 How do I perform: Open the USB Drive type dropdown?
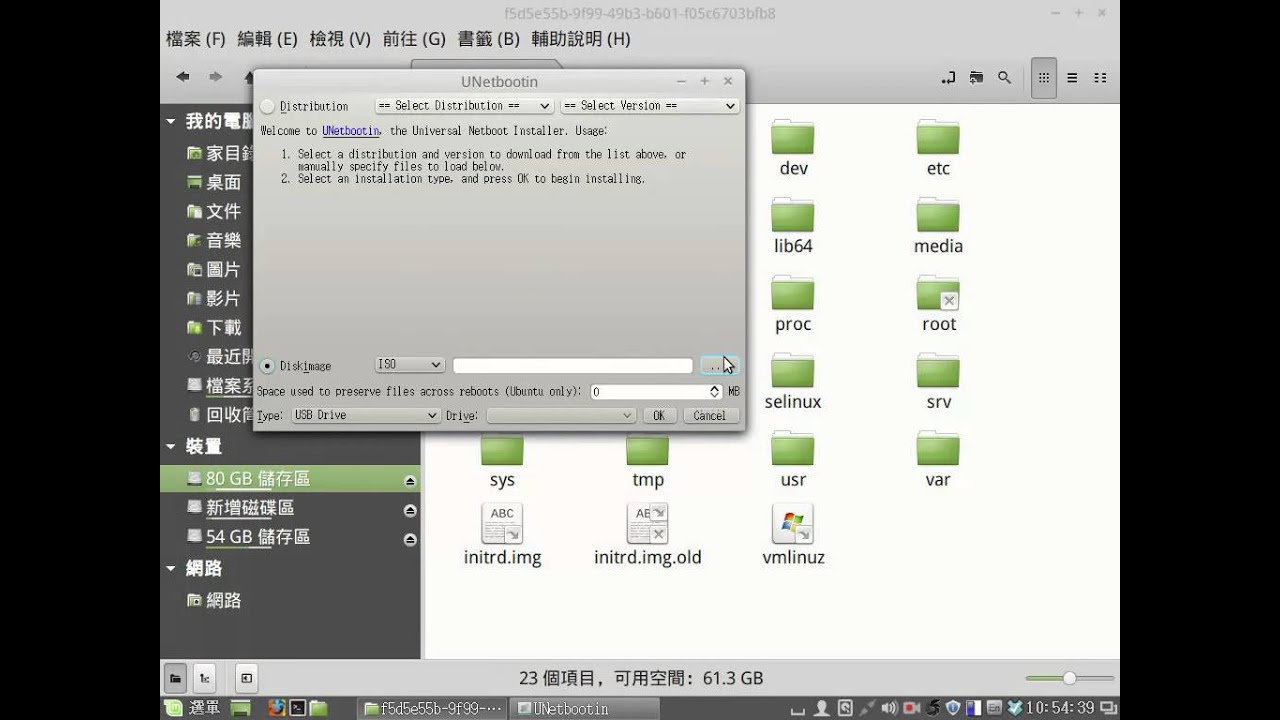tap(365, 415)
